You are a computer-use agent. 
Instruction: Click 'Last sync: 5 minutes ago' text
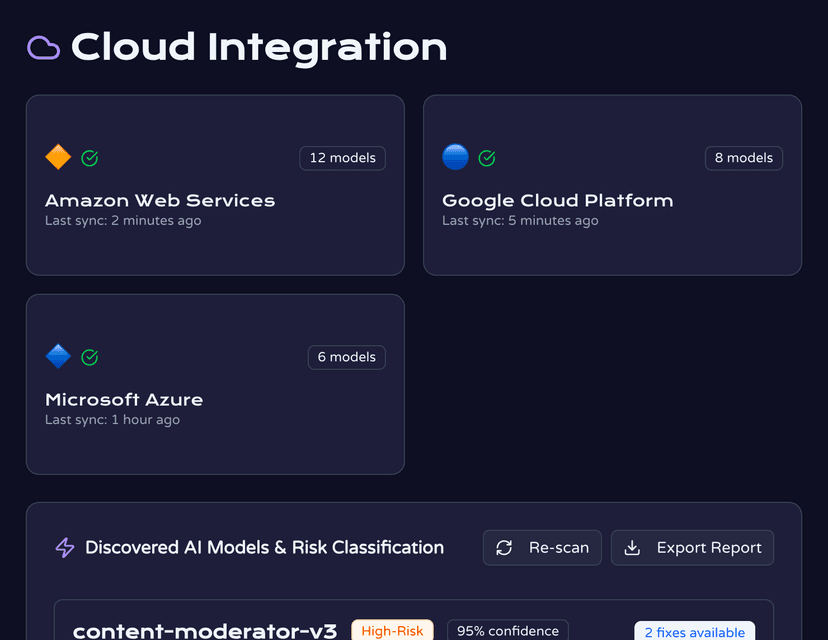tap(520, 221)
